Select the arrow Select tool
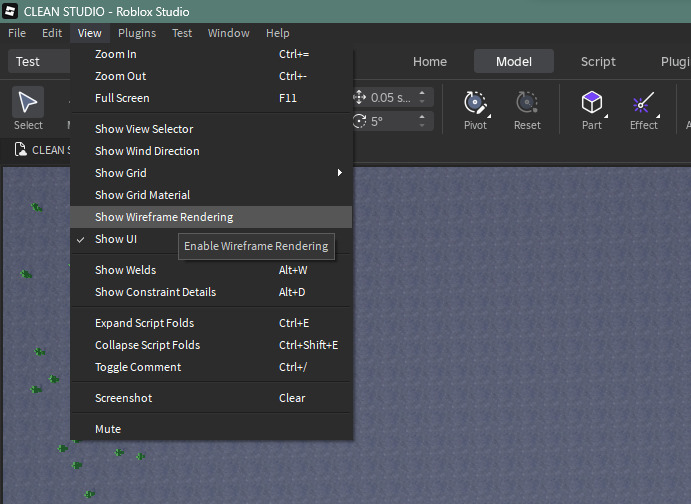The width and height of the screenshot is (691, 504). tap(28, 103)
